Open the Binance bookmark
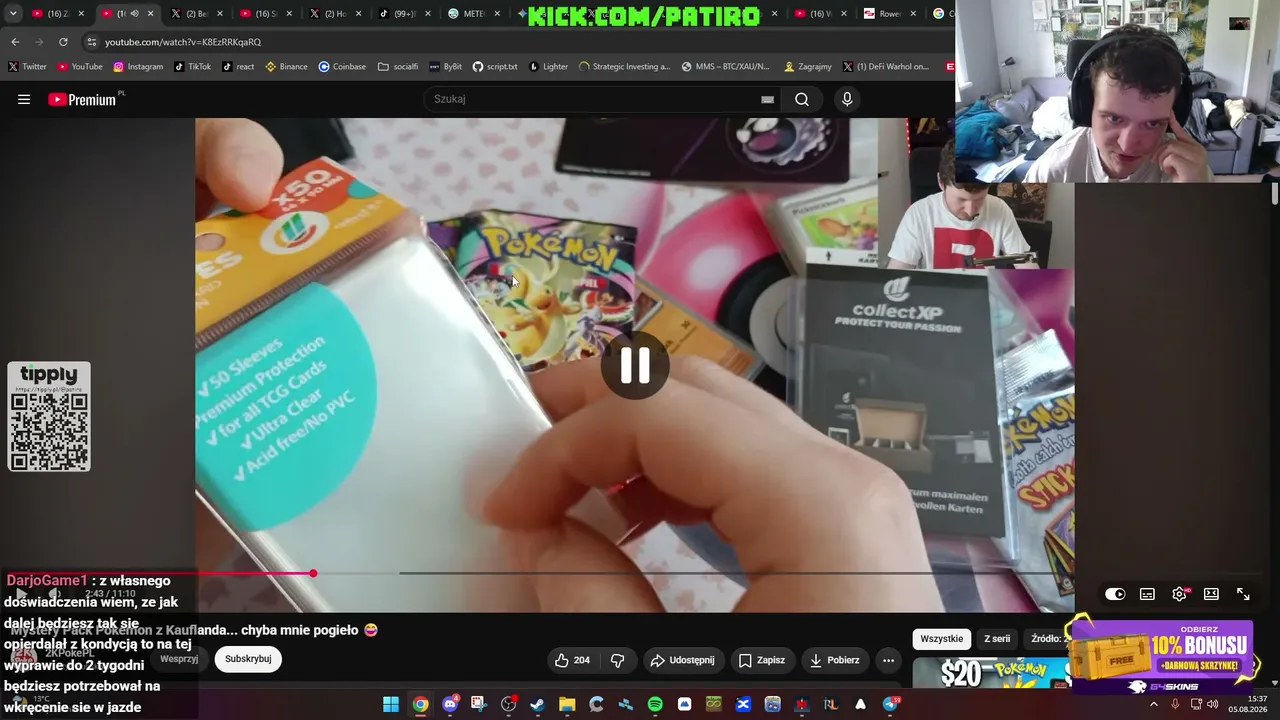This screenshot has height=720, width=1280. pyautogui.click(x=287, y=67)
